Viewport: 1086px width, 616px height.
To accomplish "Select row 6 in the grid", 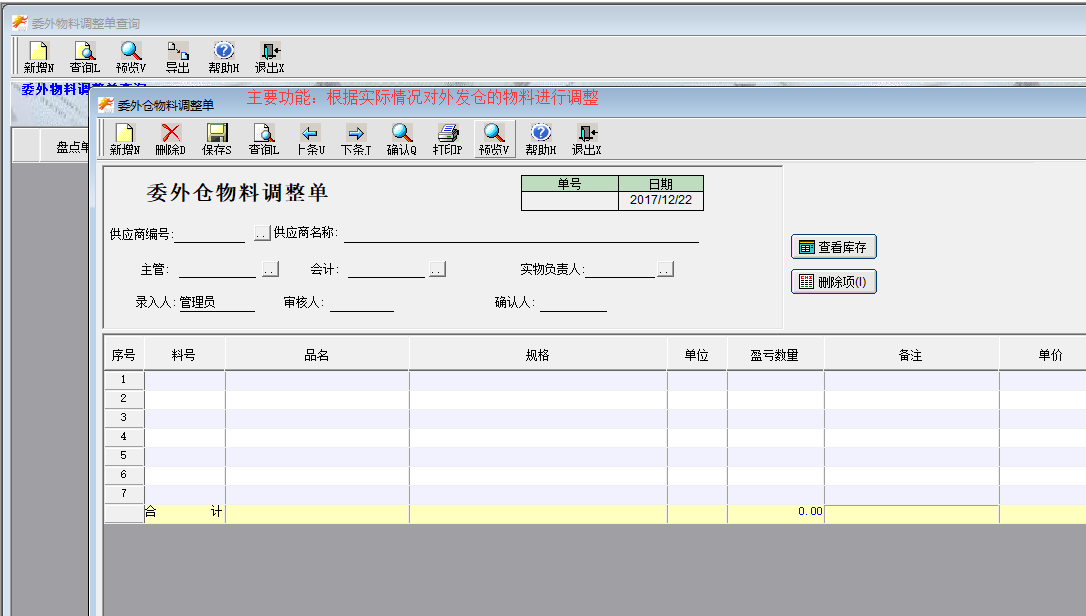I will point(124,475).
